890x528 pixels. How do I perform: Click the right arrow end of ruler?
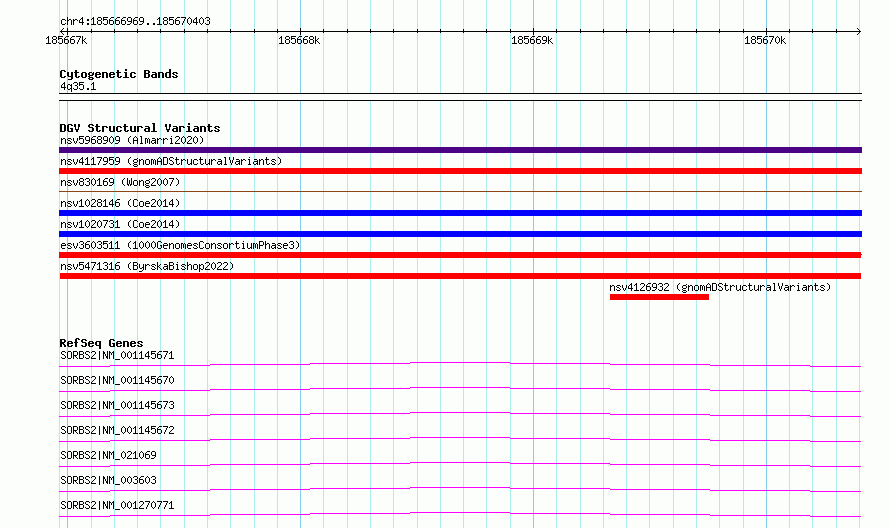pyautogui.click(x=859, y=31)
